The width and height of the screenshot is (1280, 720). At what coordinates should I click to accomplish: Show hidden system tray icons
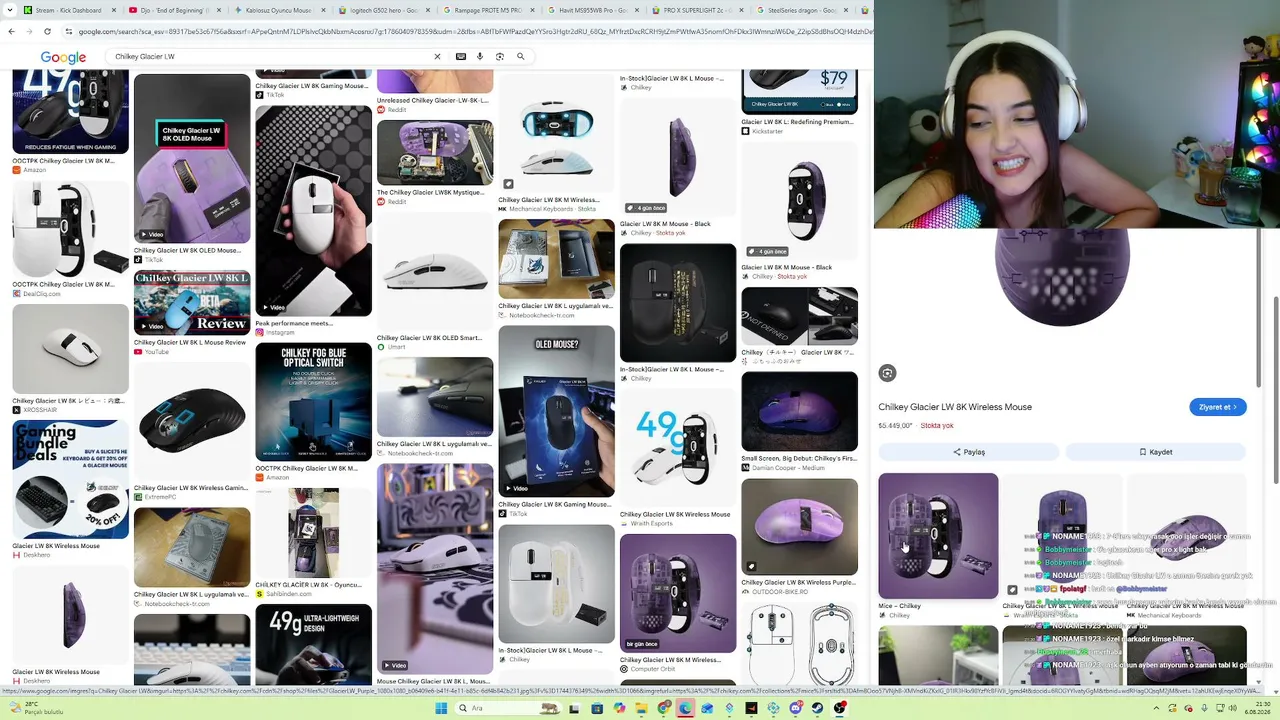coord(1156,708)
